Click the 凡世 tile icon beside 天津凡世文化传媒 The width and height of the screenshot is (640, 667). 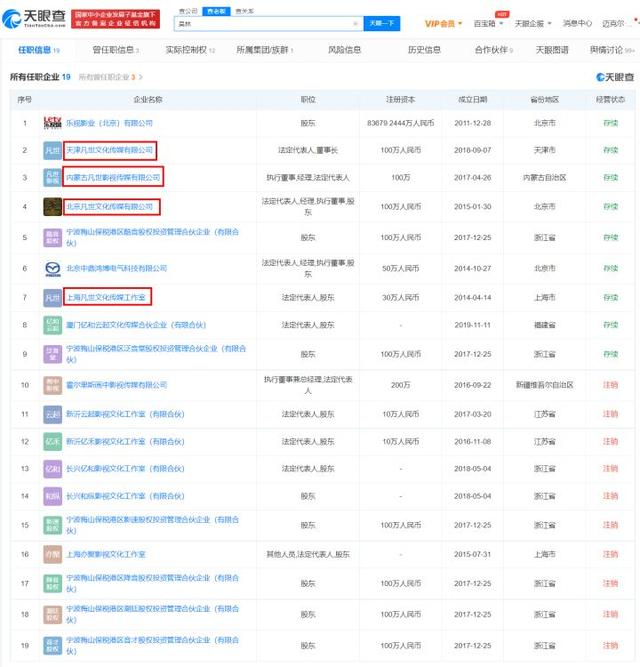click(x=52, y=151)
